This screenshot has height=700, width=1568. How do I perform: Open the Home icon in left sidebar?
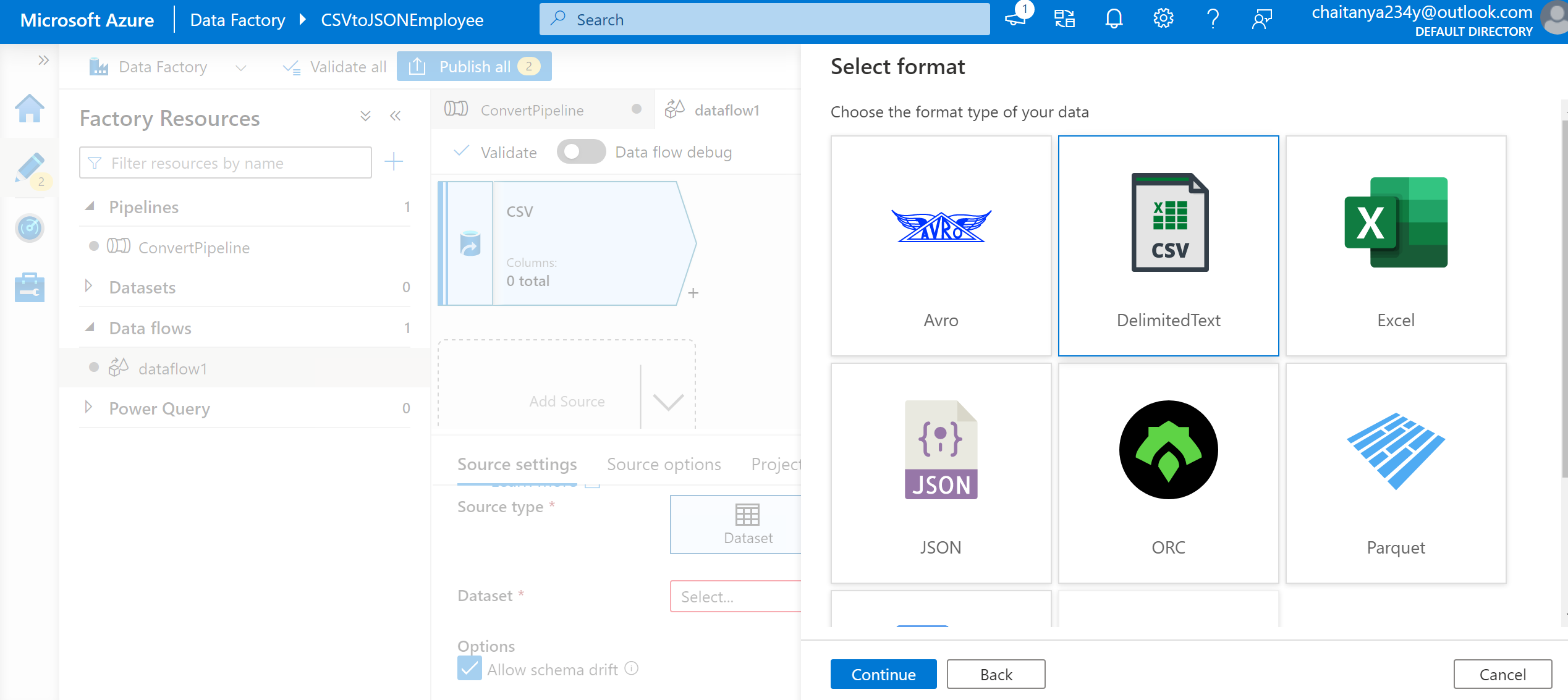pos(29,109)
